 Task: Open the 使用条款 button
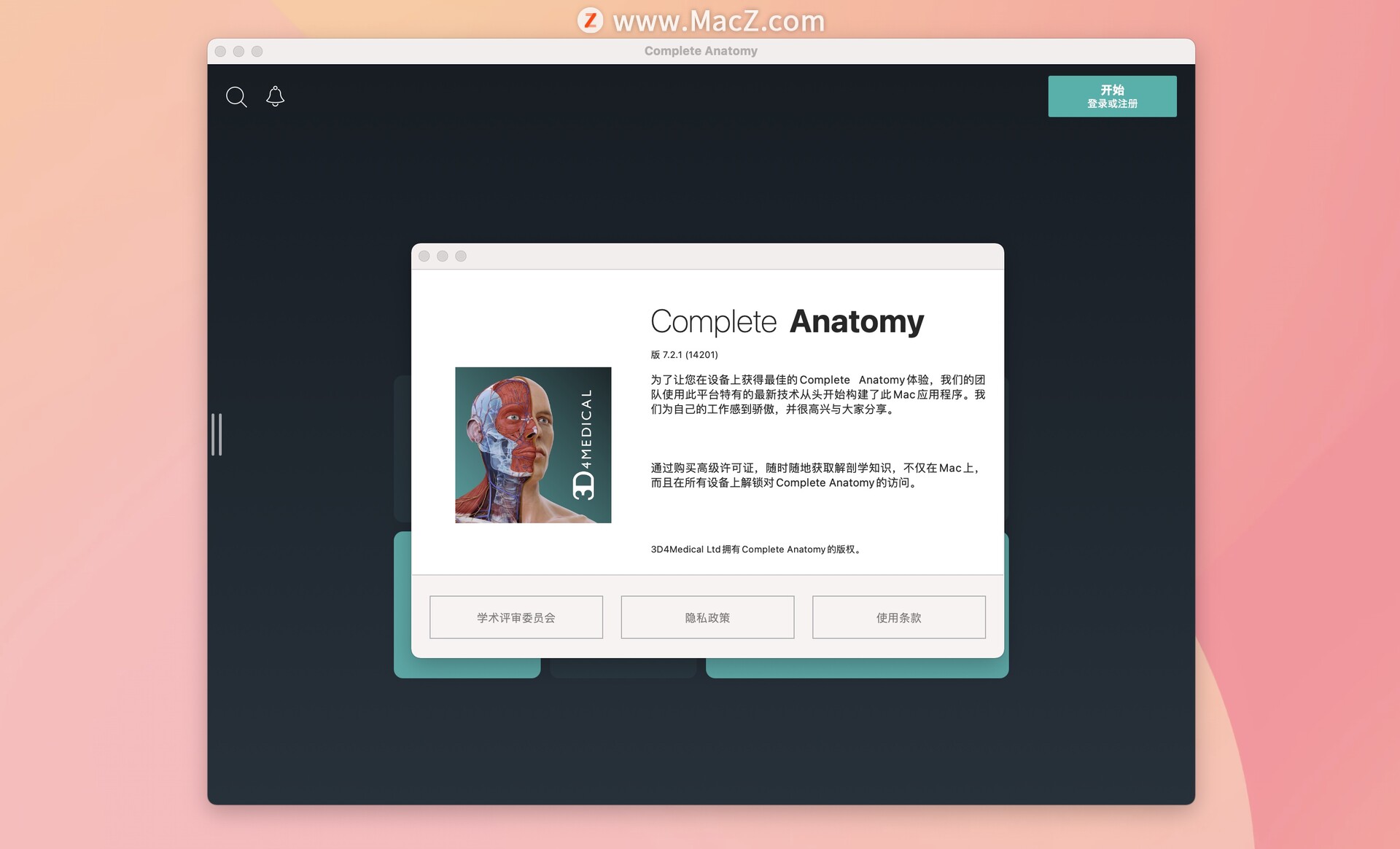coord(899,617)
